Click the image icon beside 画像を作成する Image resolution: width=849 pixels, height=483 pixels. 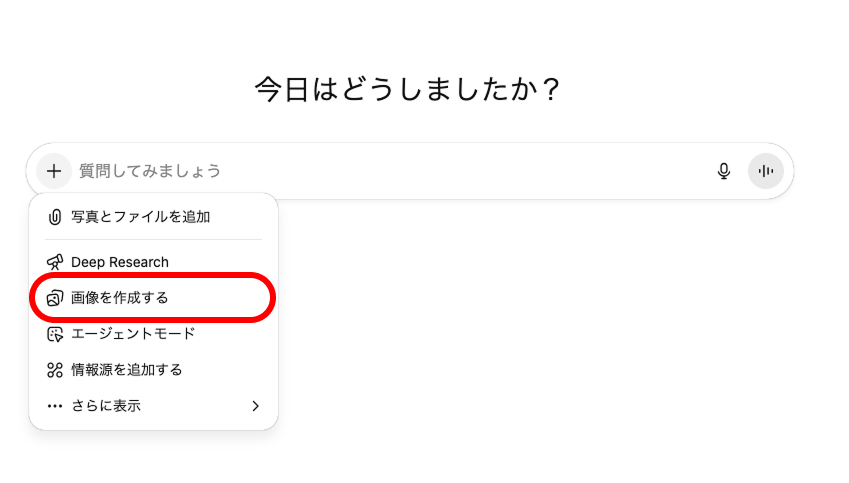(x=55, y=298)
